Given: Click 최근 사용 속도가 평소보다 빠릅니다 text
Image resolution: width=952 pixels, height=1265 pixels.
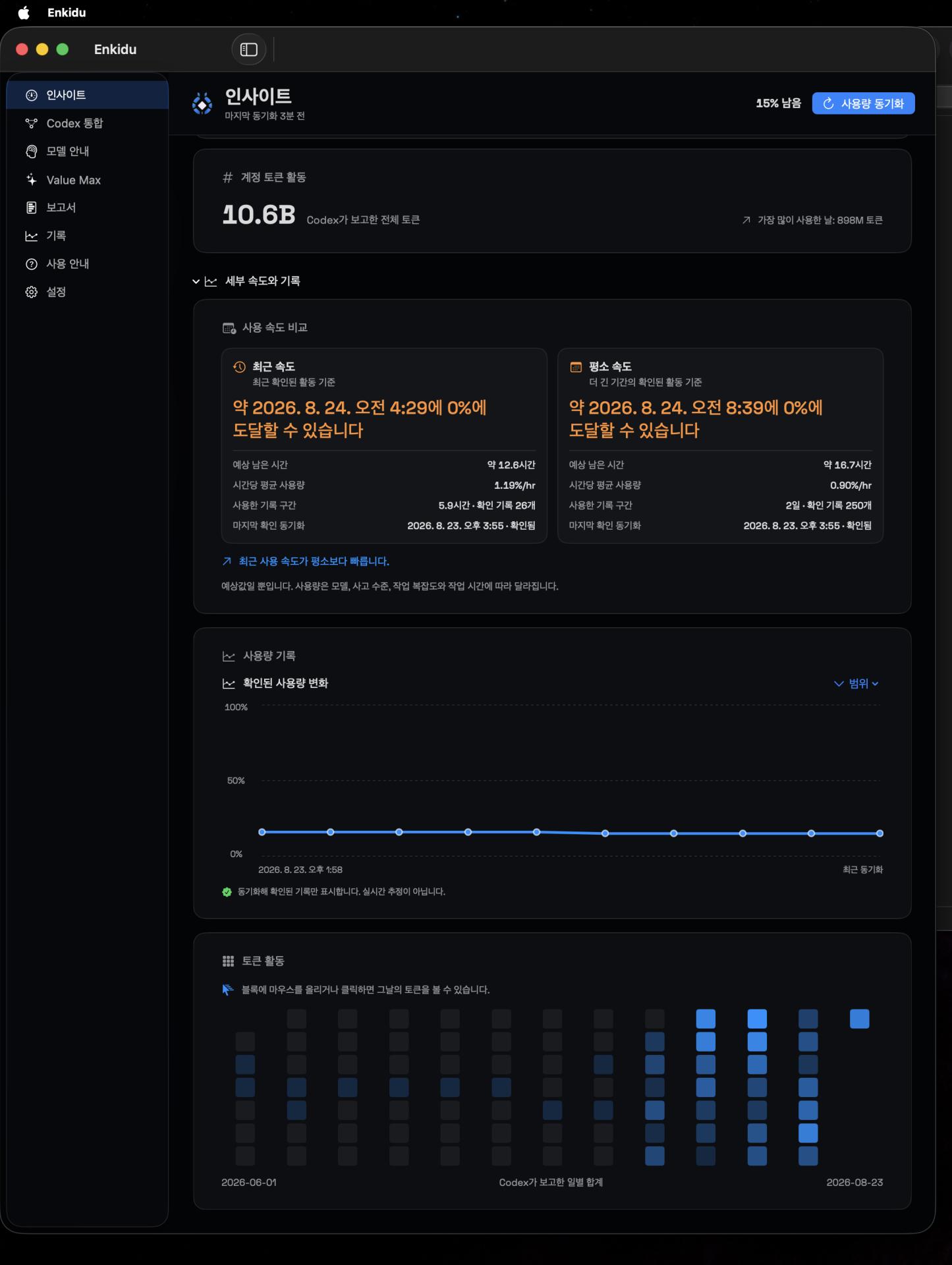Looking at the screenshot, I should pos(314,561).
